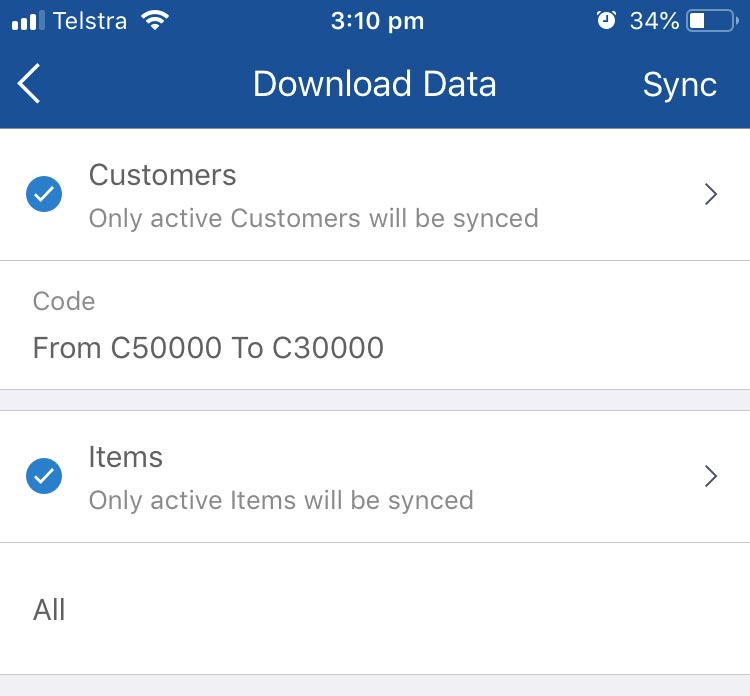Open Customers options with the chevron
The width and height of the screenshot is (750, 696).
(711, 194)
